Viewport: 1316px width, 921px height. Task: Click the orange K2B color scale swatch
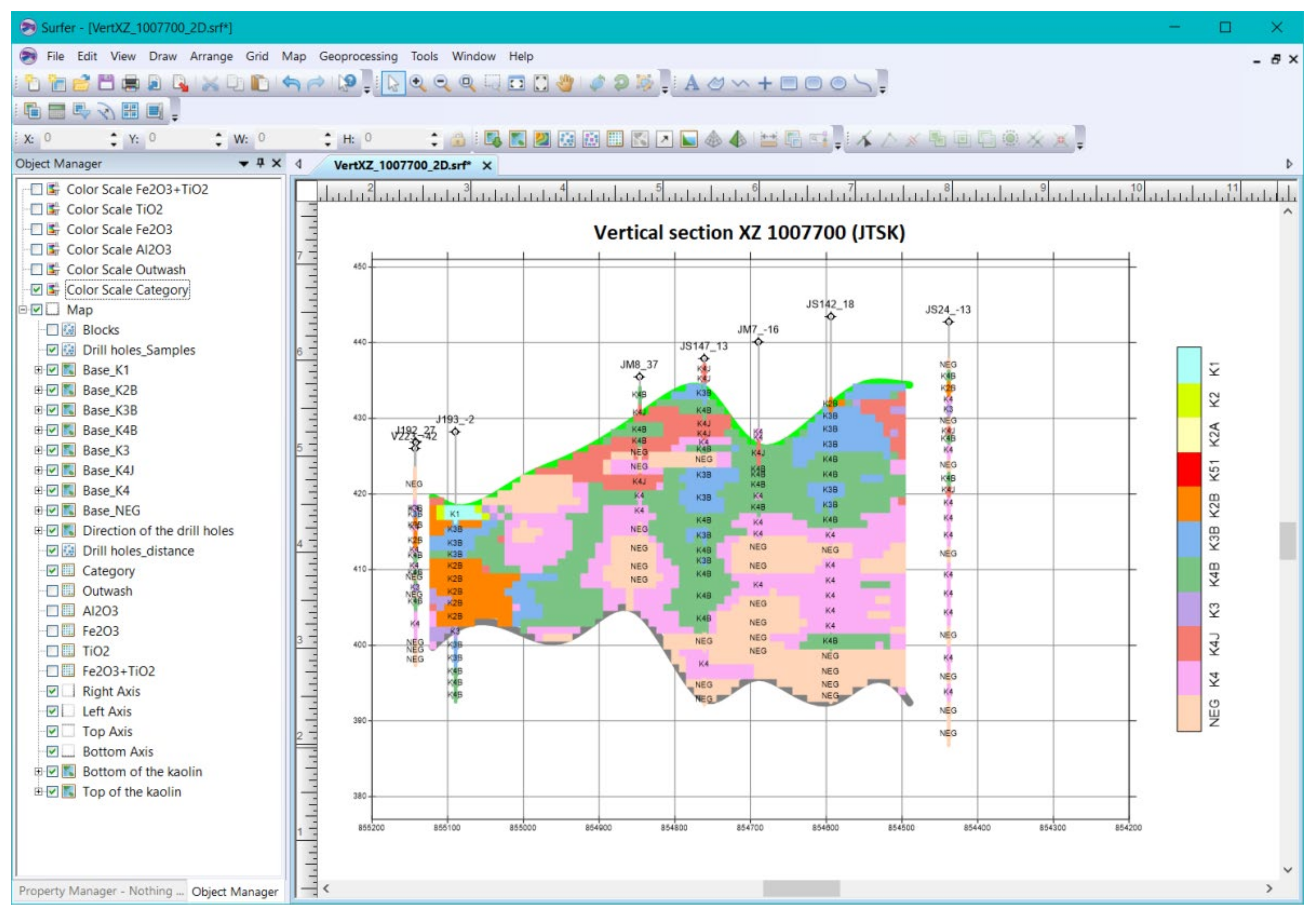click(1188, 504)
